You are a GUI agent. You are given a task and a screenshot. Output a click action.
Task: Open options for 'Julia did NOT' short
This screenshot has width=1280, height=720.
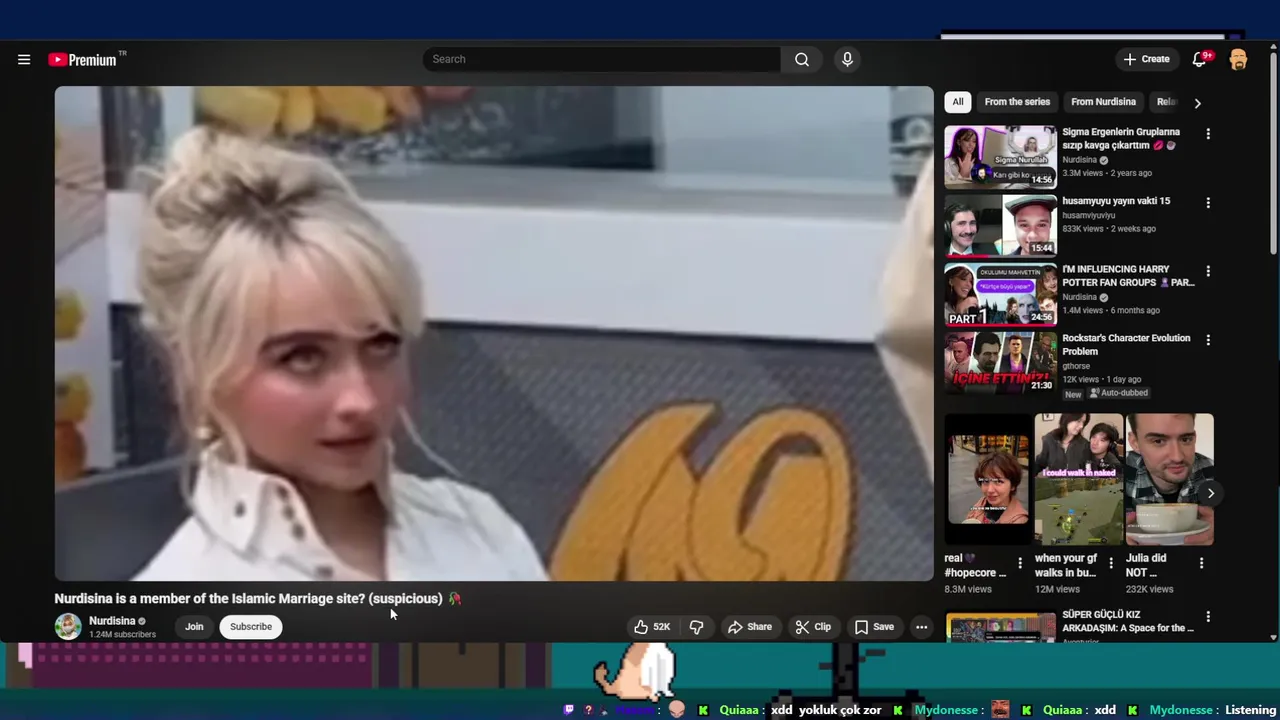[x=1201, y=563]
